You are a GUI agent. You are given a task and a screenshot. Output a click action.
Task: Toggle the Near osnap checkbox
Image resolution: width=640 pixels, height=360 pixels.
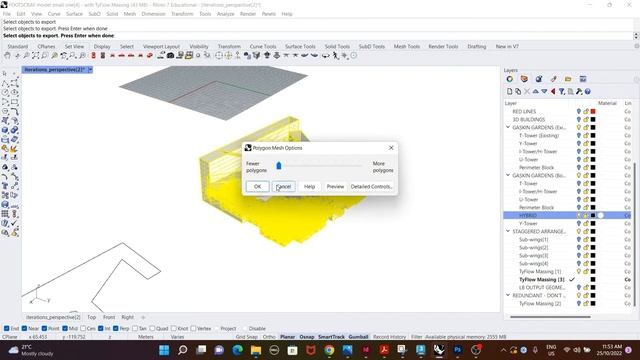(x=24, y=328)
